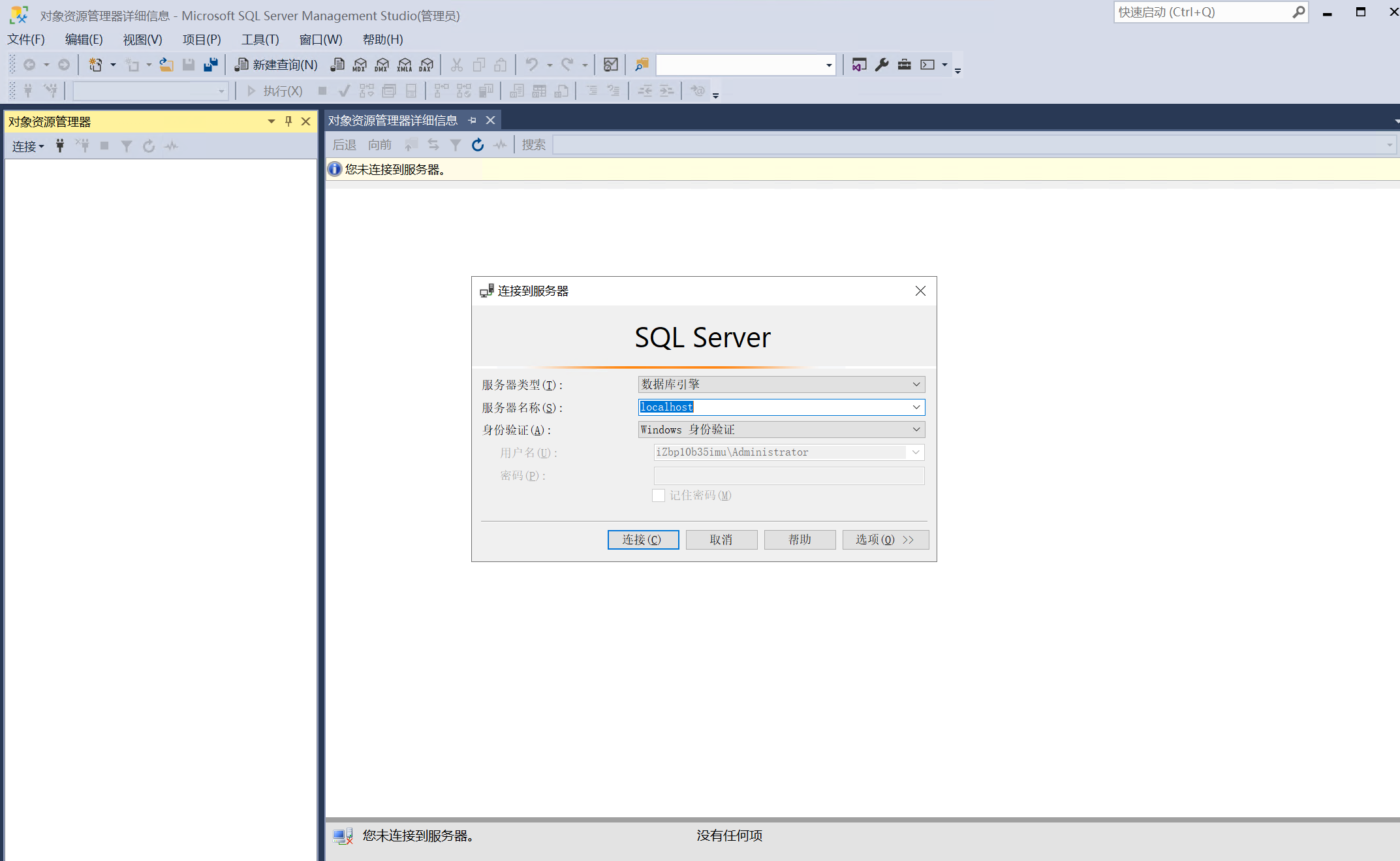The height and width of the screenshot is (861, 1400).
Task: Close the Object Explorer Details tab
Action: [x=491, y=120]
